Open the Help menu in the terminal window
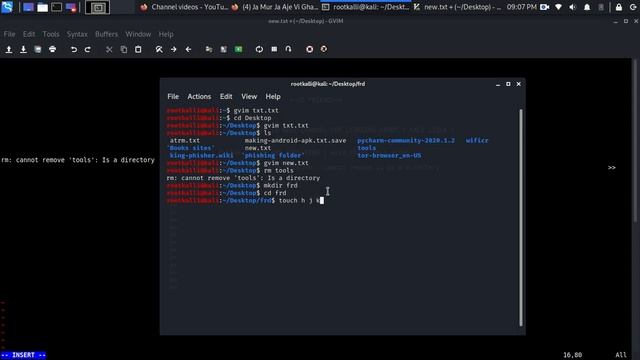Viewport: 640px width, 360px height. (273, 97)
